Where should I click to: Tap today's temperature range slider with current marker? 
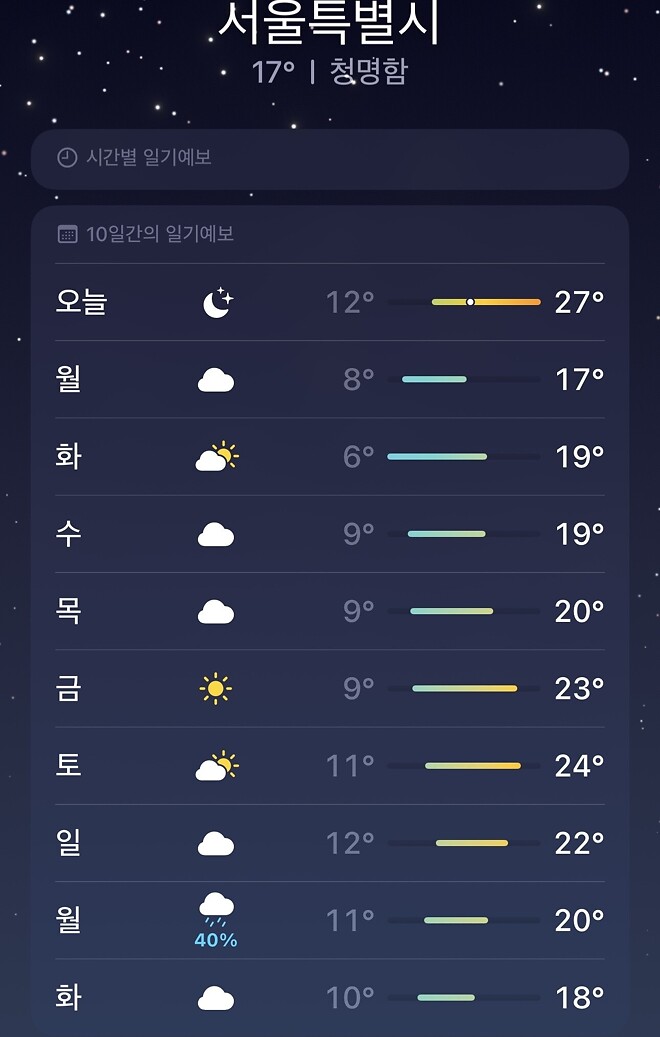(x=470, y=301)
